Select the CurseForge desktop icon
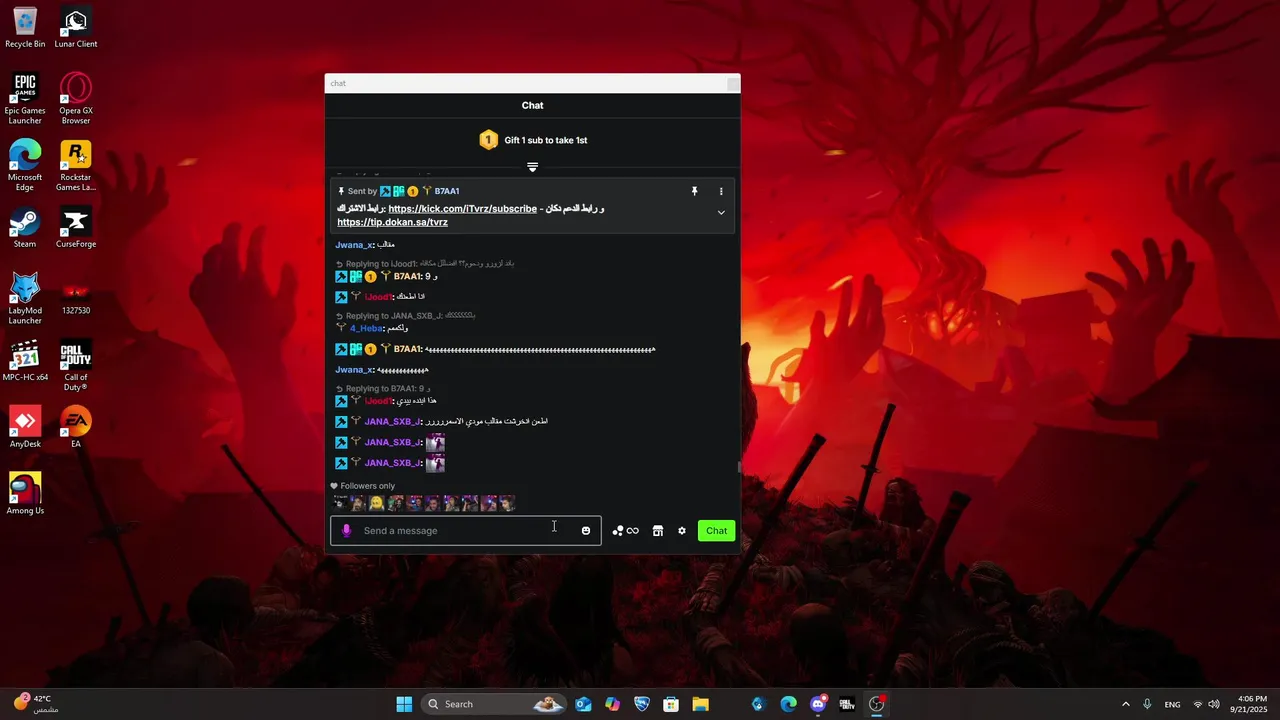The width and height of the screenshot is (1280, 720). click(76, 228)
